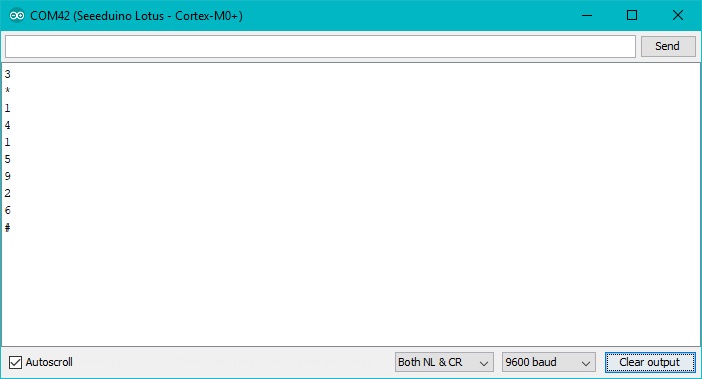Minimize the COM42 serial monitor window
This screenshot has height=379, width=702.
[587, 16]
